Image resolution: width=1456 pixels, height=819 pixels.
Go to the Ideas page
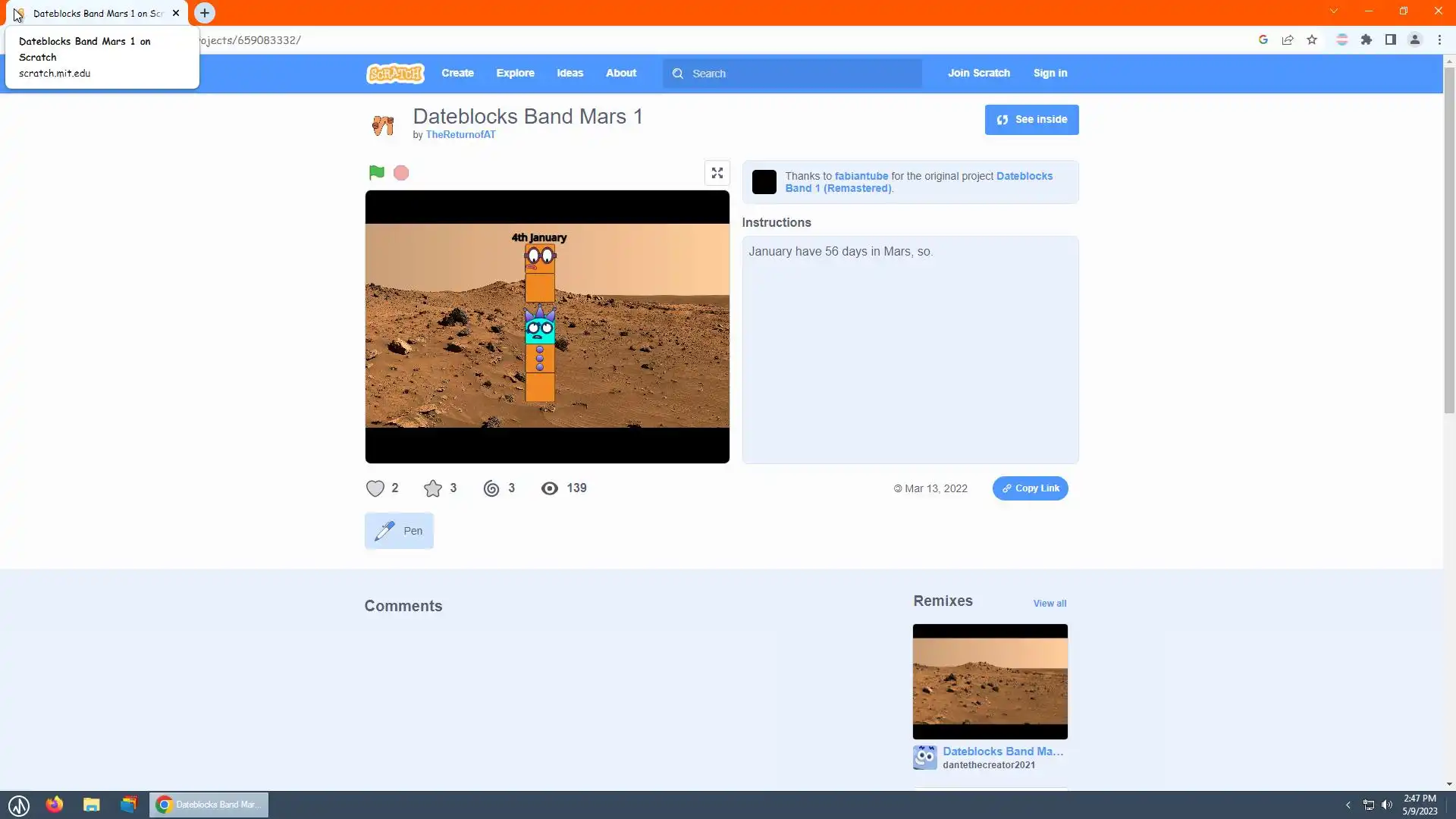click(x=570, y=74)
